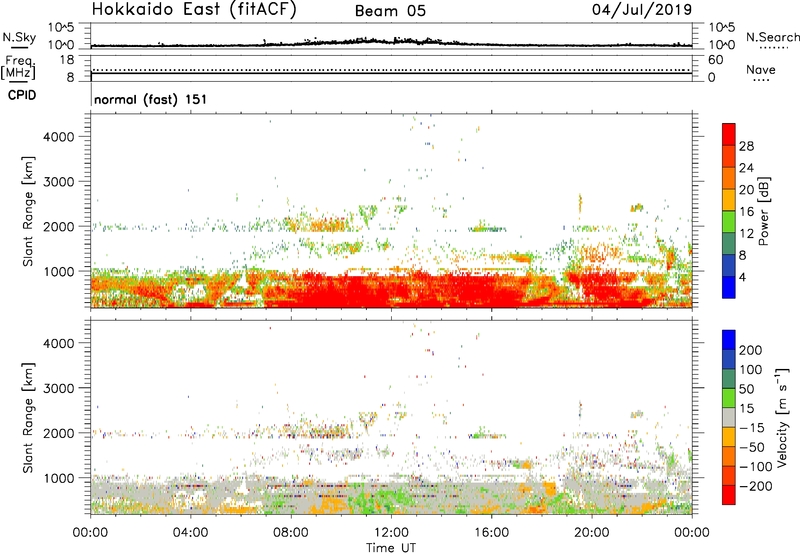Click '18' on the frequency axis
Screen dimensions: 800x554
pyautogui.click(x=67, y=60)
